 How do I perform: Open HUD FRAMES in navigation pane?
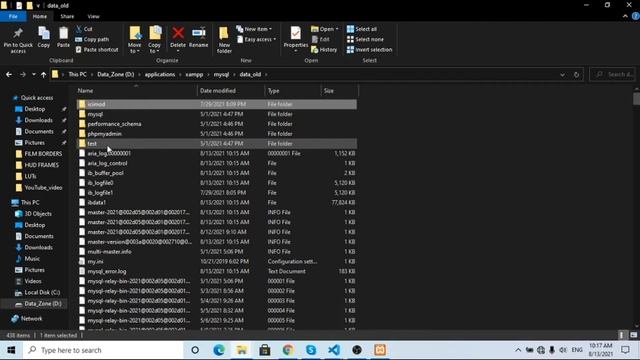point(37,165)
